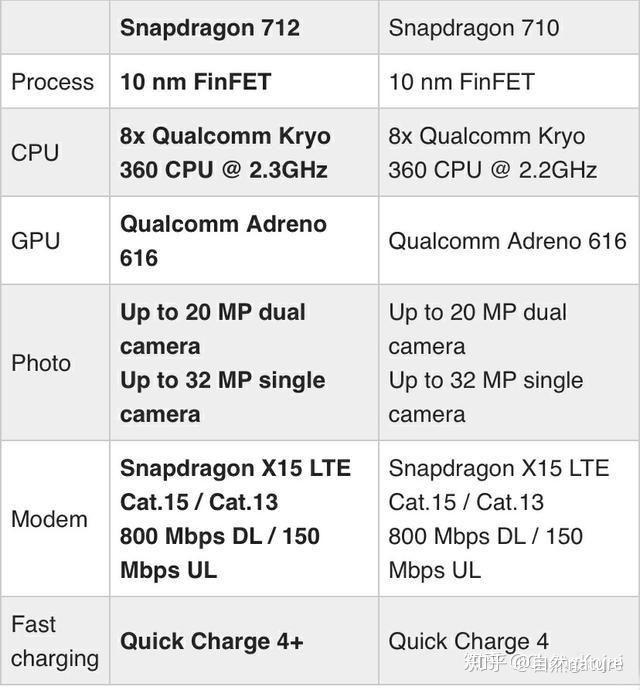Select the GPU row label
Screen dimensions: 640x690
click(35, 241)
